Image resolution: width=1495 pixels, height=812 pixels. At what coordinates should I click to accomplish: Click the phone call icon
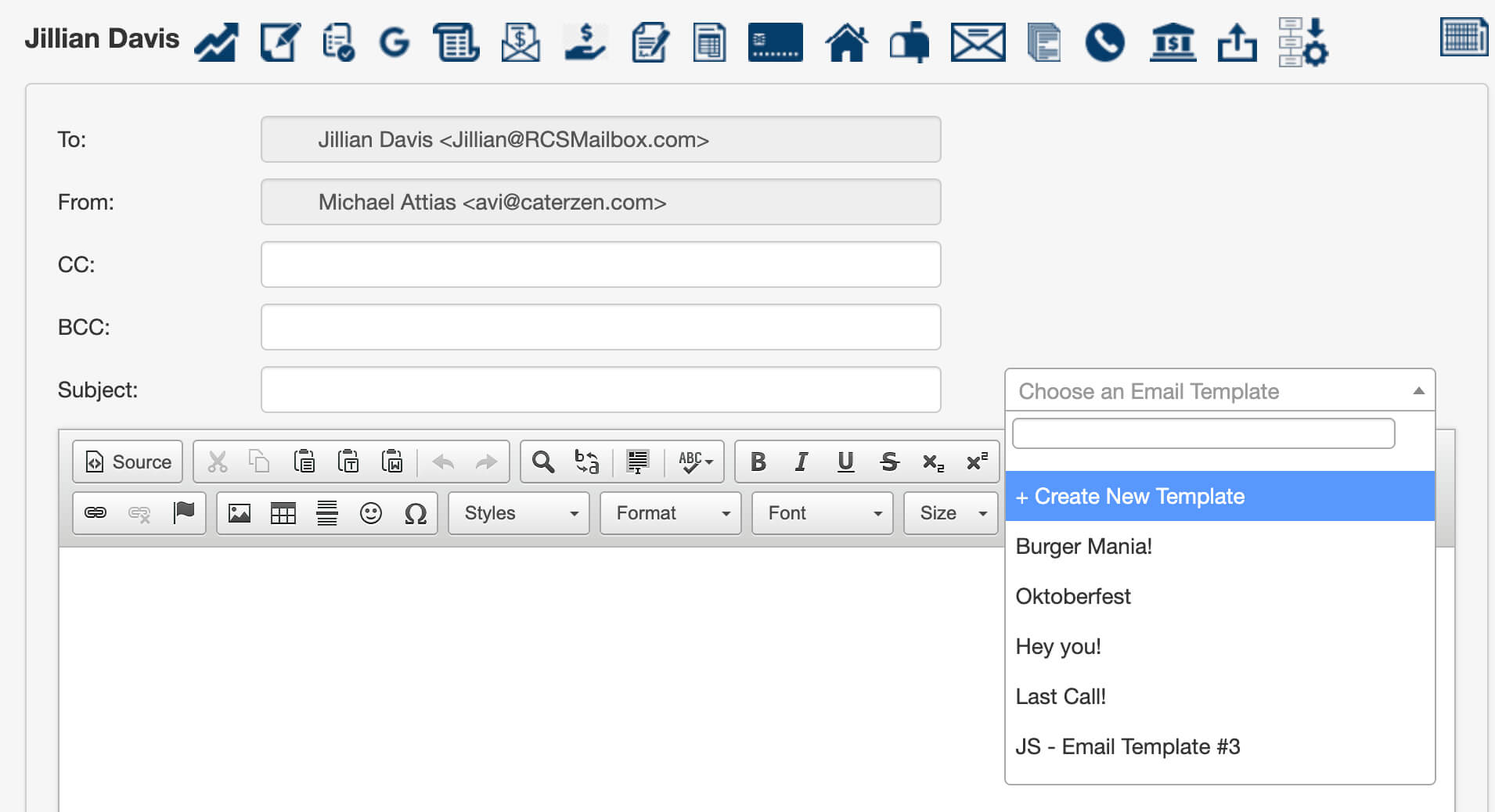[1104, 41]
